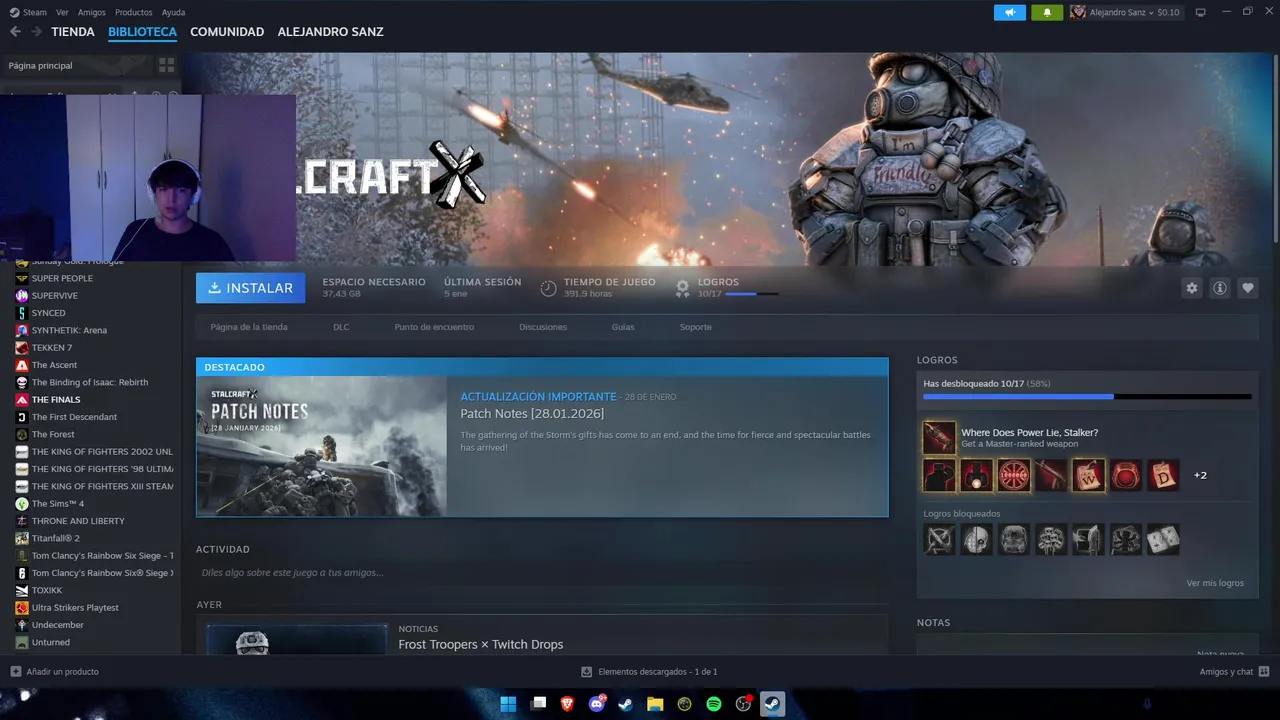Show game info circle icon
Screen dimensions: 1280x720
coord(1220,288)
